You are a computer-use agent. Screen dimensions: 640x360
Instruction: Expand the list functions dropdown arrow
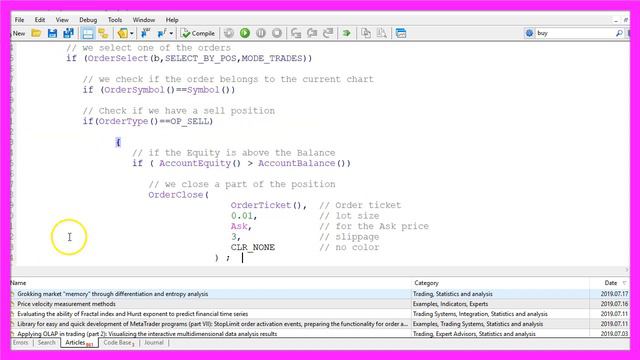tap(171, 33)
